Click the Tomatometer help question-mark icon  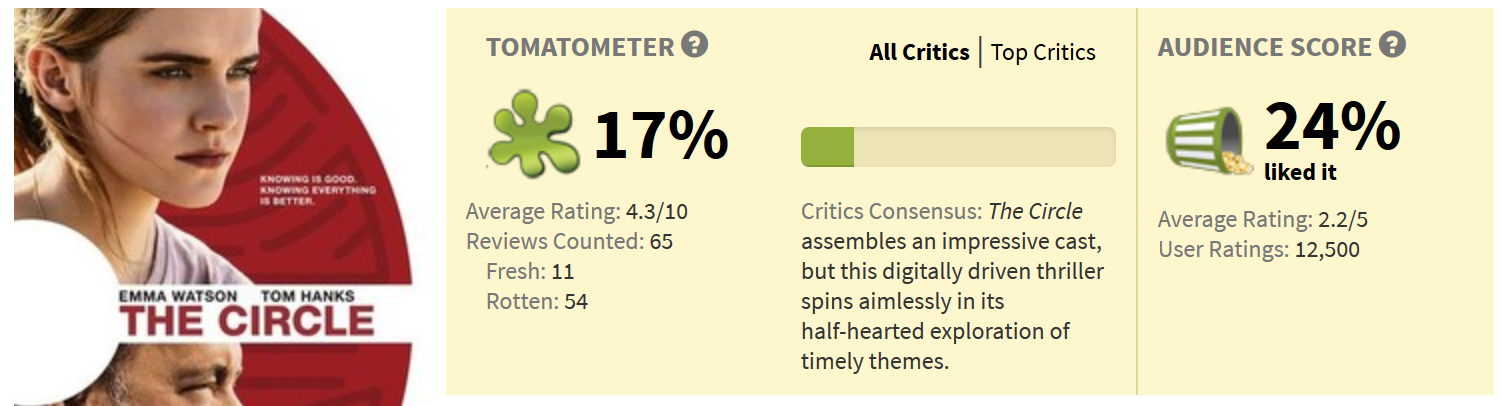[x=694, y=46]
